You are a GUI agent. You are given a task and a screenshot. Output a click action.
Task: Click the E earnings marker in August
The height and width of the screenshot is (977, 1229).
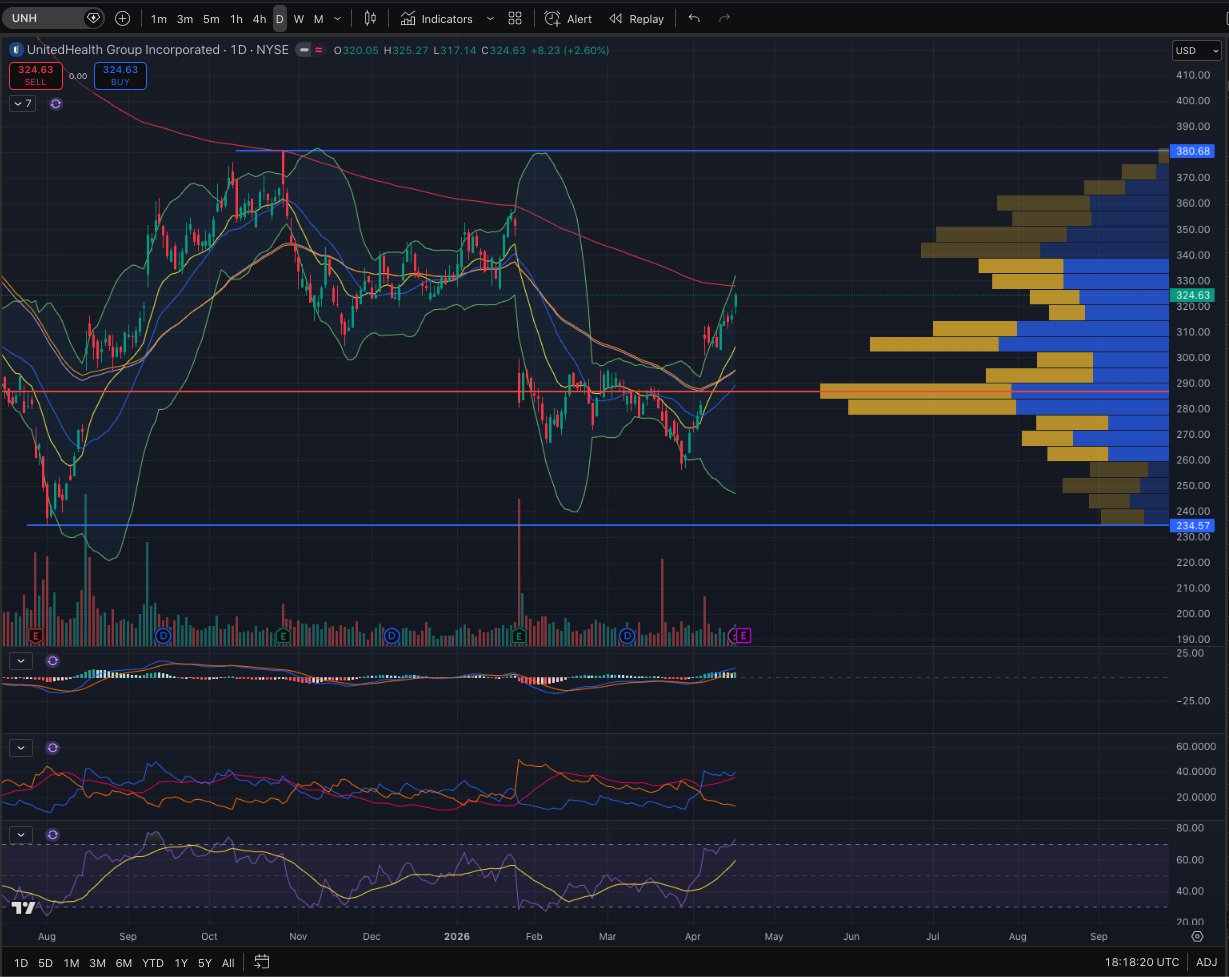tap(37, 635)
